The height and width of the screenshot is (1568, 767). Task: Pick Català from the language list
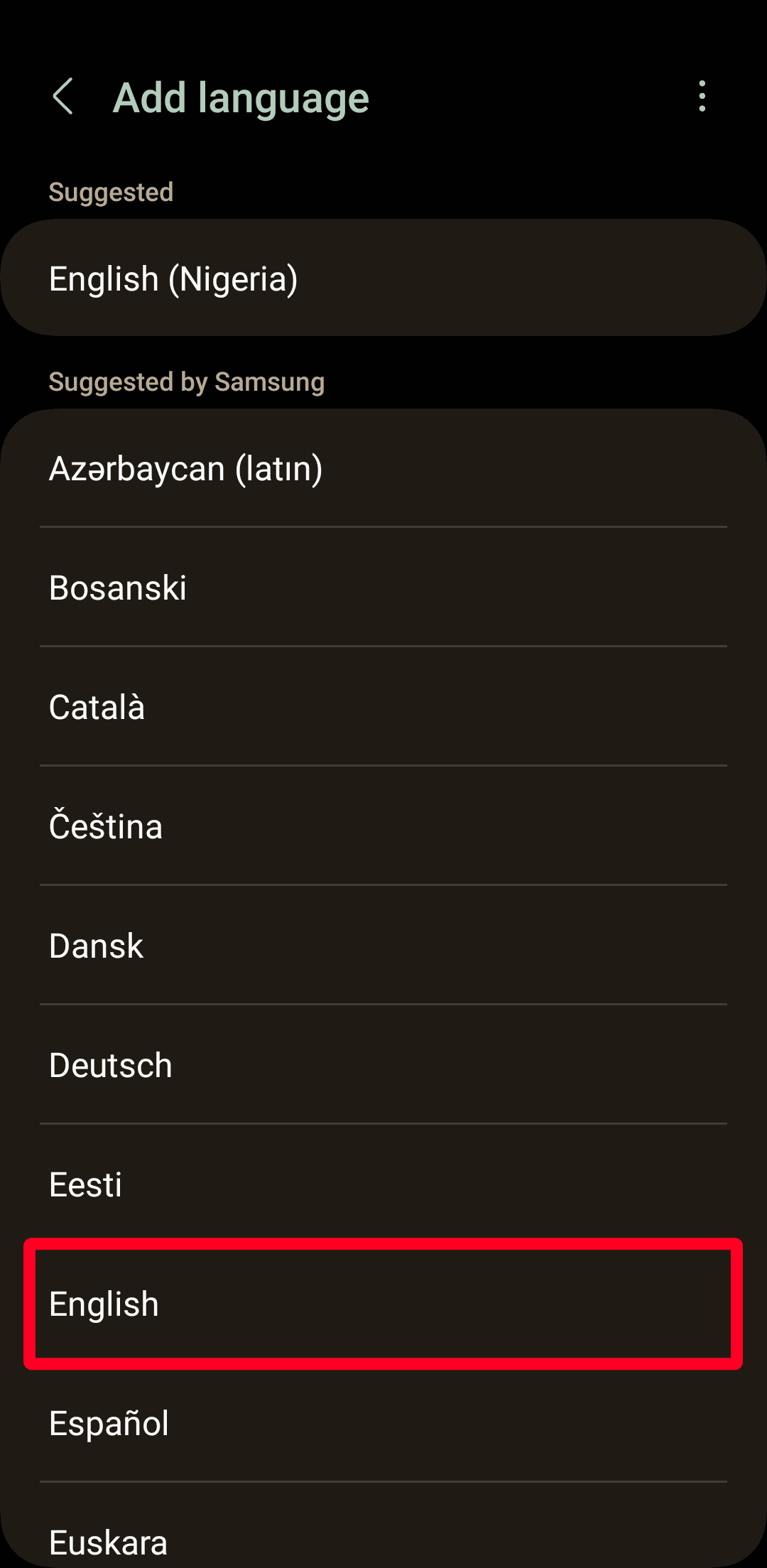pyautogui.click(x=383, y=706)
